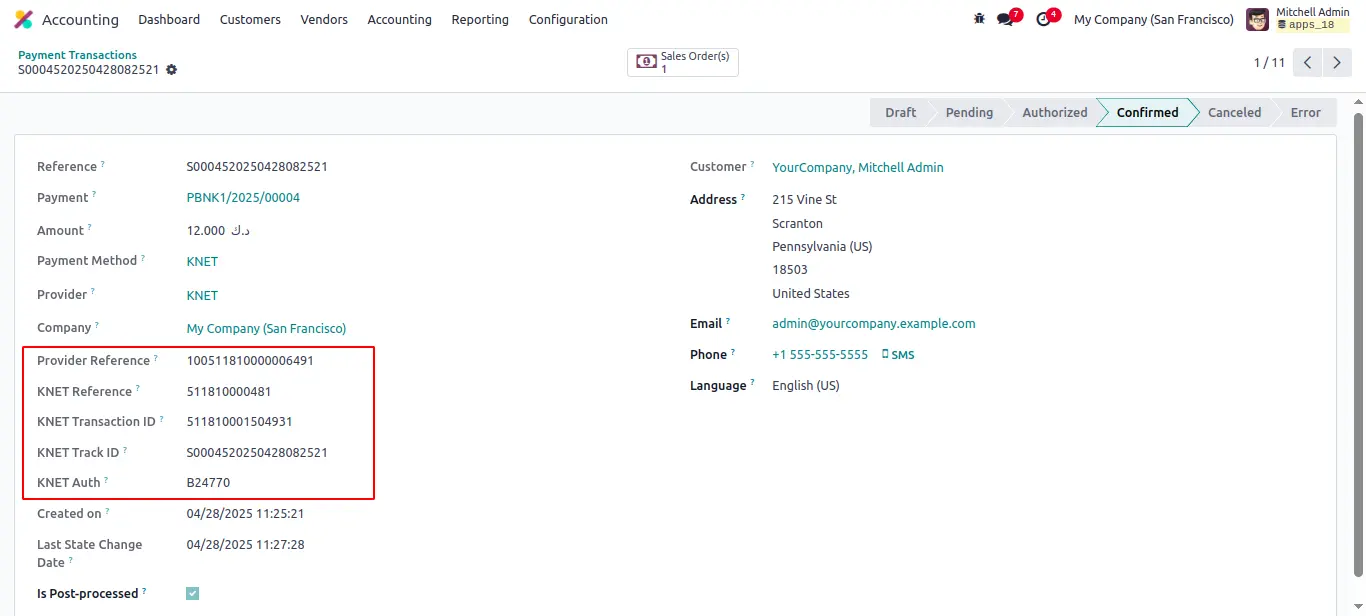The height and width of the screenshot is (616, 1366).
Task: Select the Canceled status stage
Action: coord(1234,112)
